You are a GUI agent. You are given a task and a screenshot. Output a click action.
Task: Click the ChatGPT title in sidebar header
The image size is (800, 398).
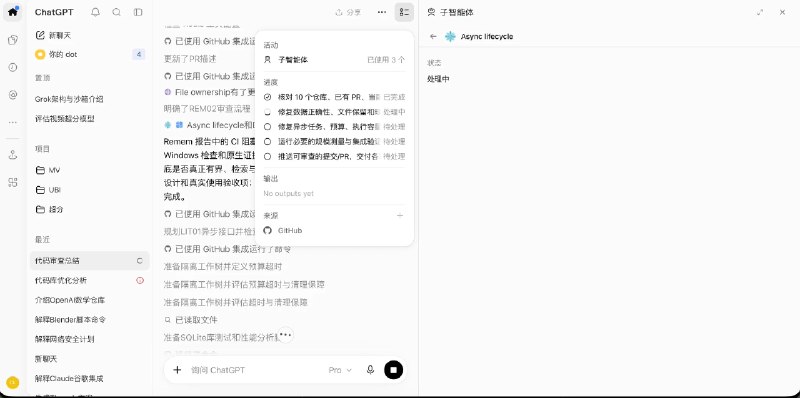[54, 12]
